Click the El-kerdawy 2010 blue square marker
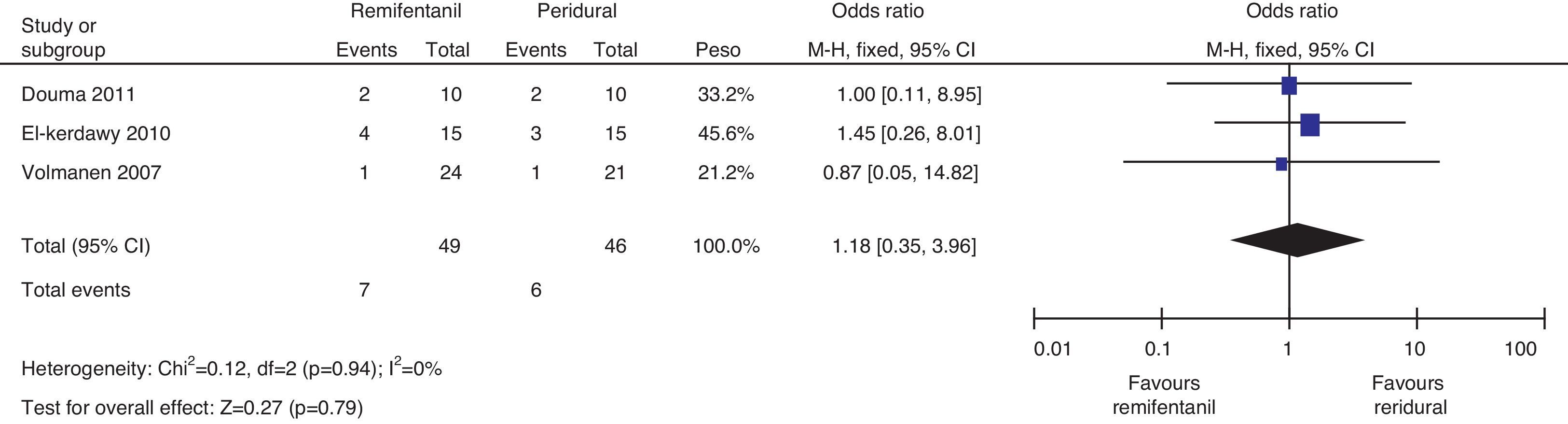Image resolution: width=1568 pixels, height=424 pixels. coord(1309,125)
